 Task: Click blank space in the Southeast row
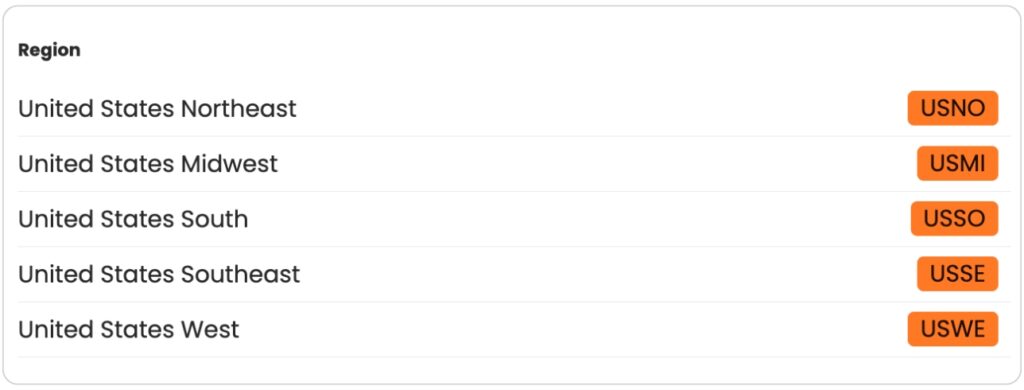click(x=607, y=274)
